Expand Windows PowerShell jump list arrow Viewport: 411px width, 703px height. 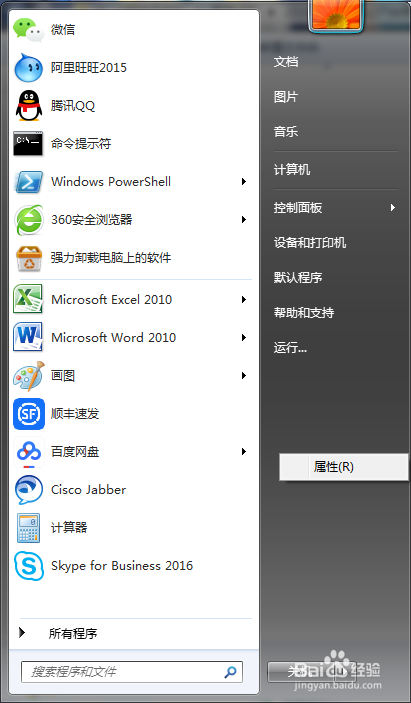coord(244,182)
